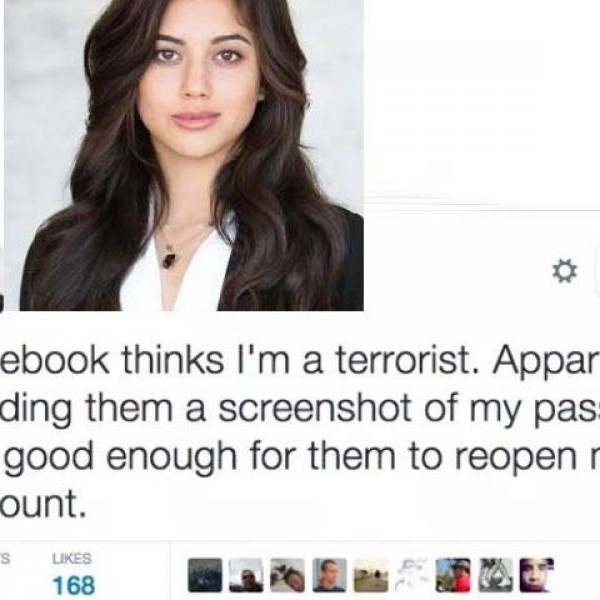Click the tweet's final word 'ount.'
The width and height of the screenshot is (600, 600).
(42, 503)
